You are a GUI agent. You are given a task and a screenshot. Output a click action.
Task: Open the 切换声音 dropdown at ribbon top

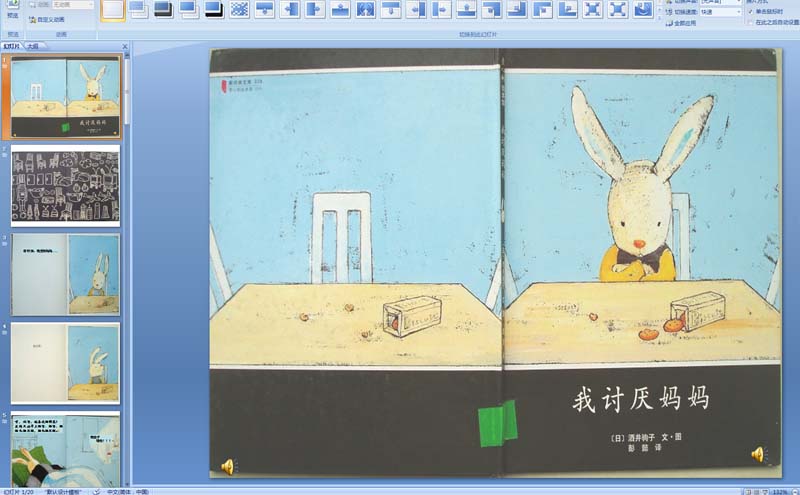coord(720,2)
